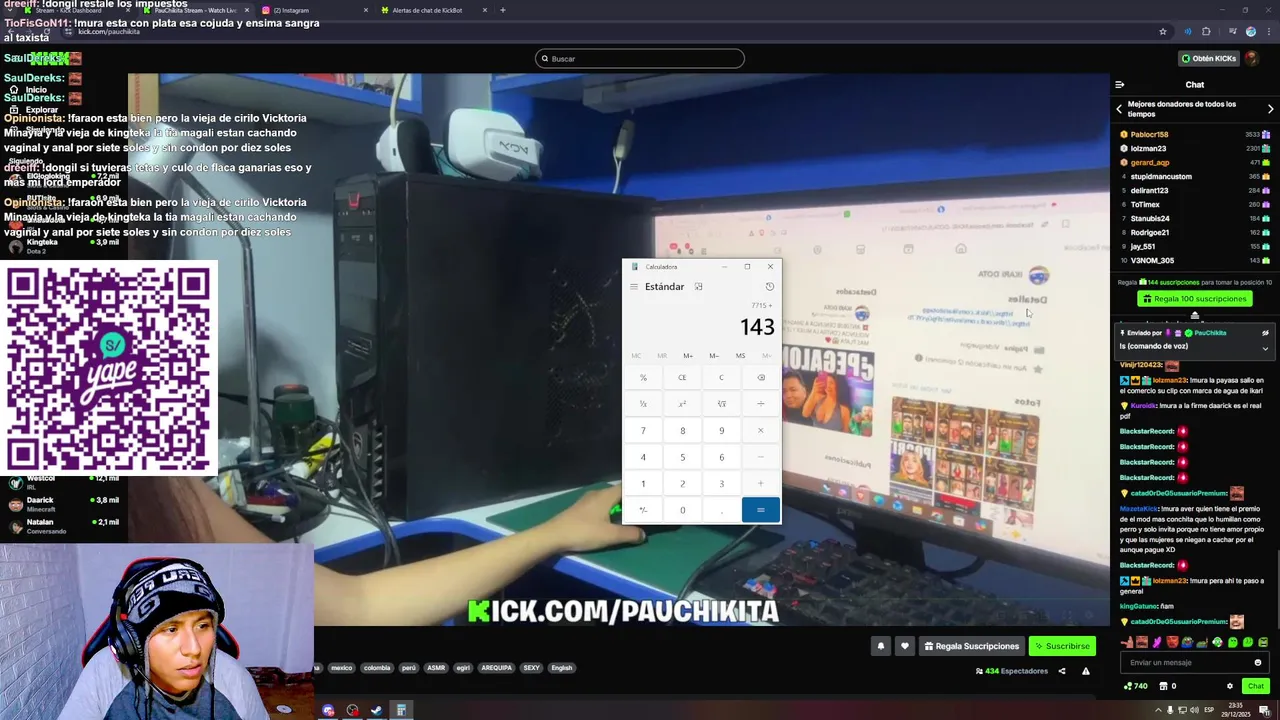Click the Calculator icon in the taskbar

tap(401, 710)
